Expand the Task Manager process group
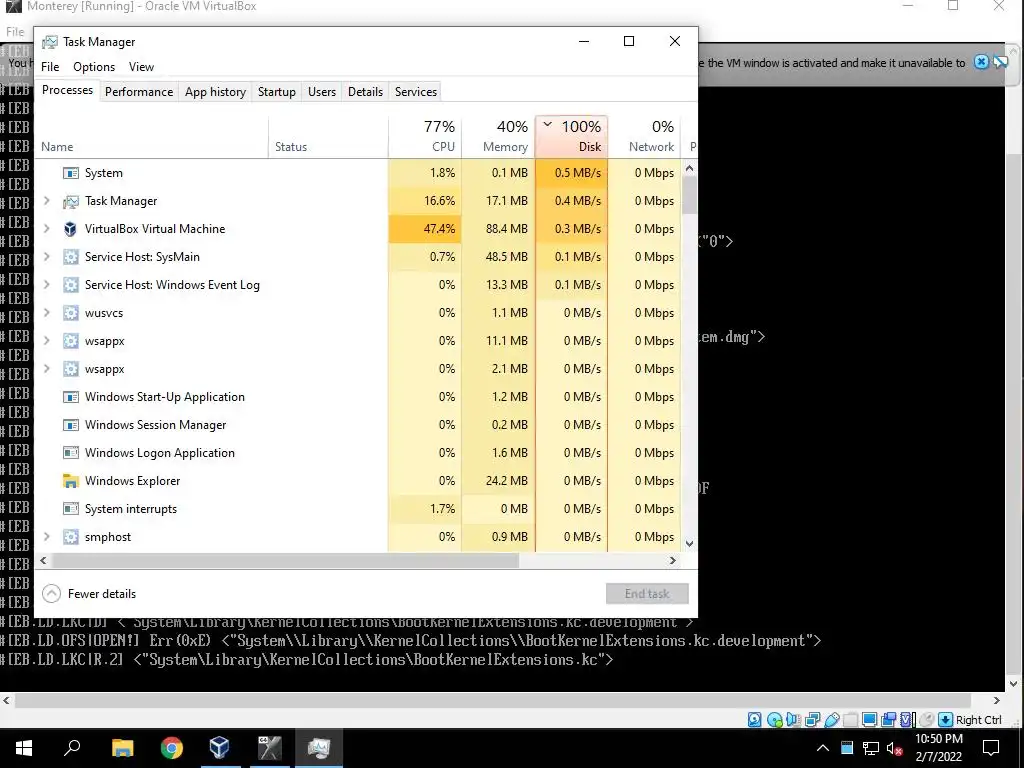1024x768 pixels. tap(46, 200)
